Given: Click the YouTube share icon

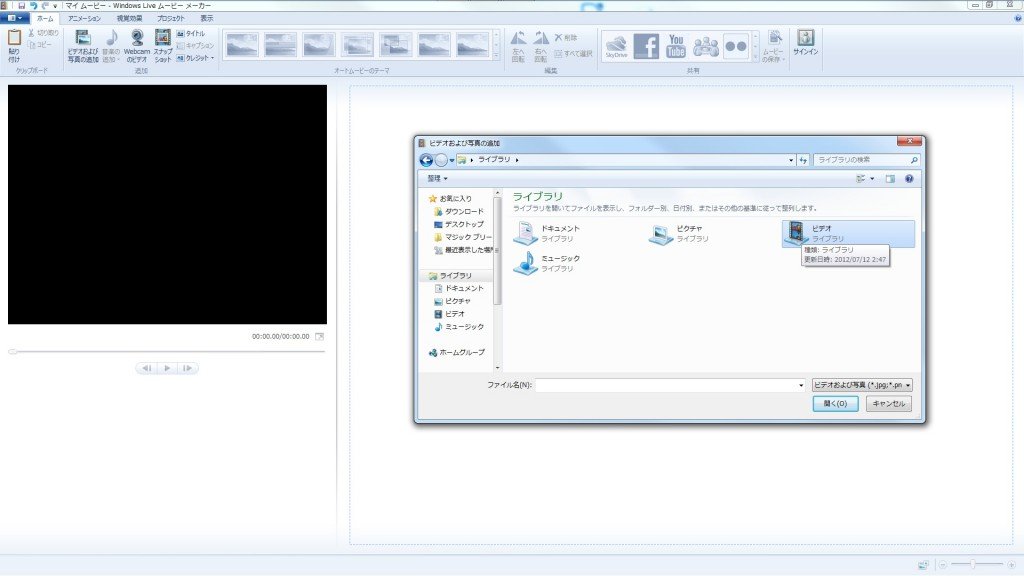Looking at the screenshot, I should (676, 46).
